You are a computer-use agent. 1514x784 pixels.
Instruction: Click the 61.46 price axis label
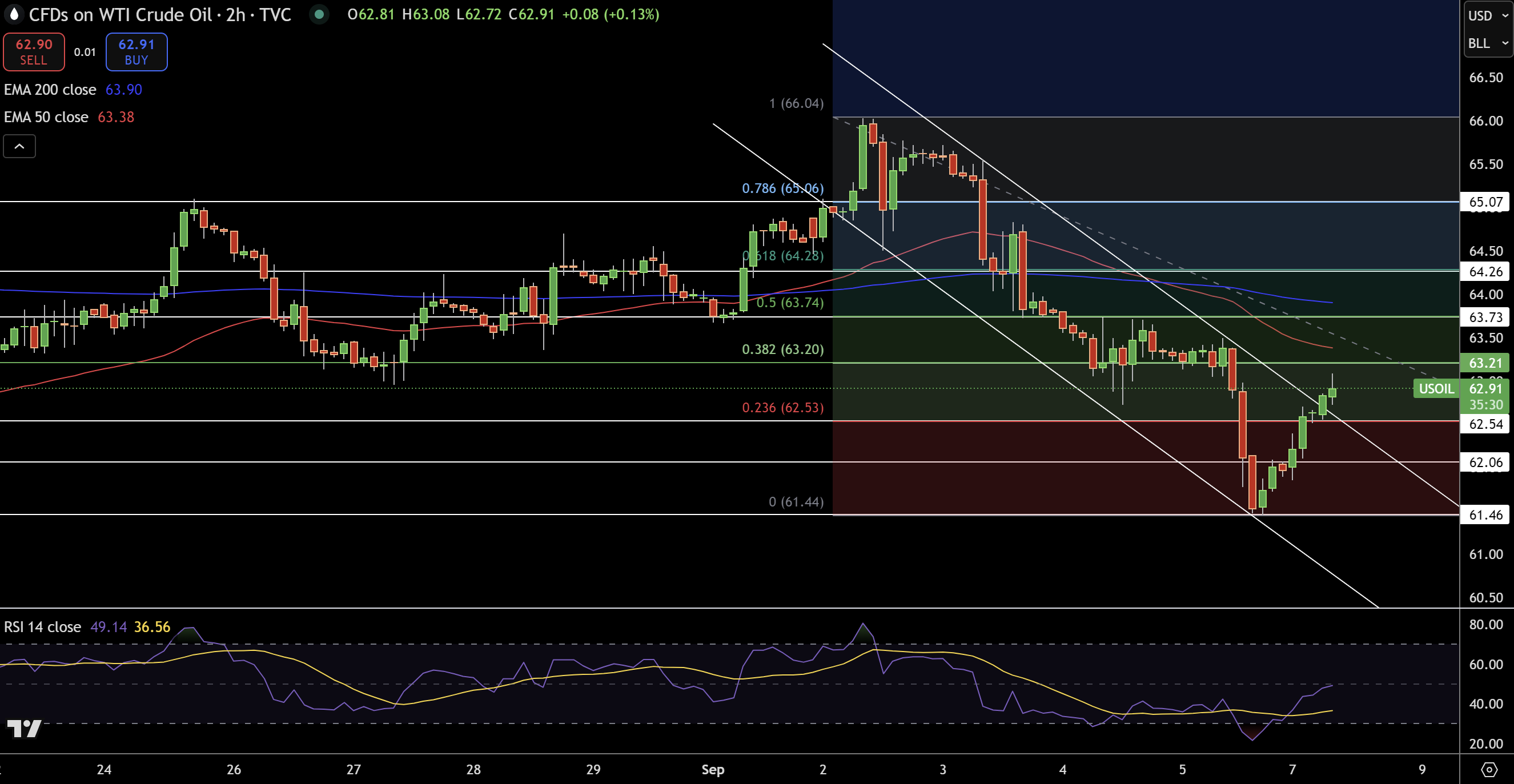(1485, 515)
